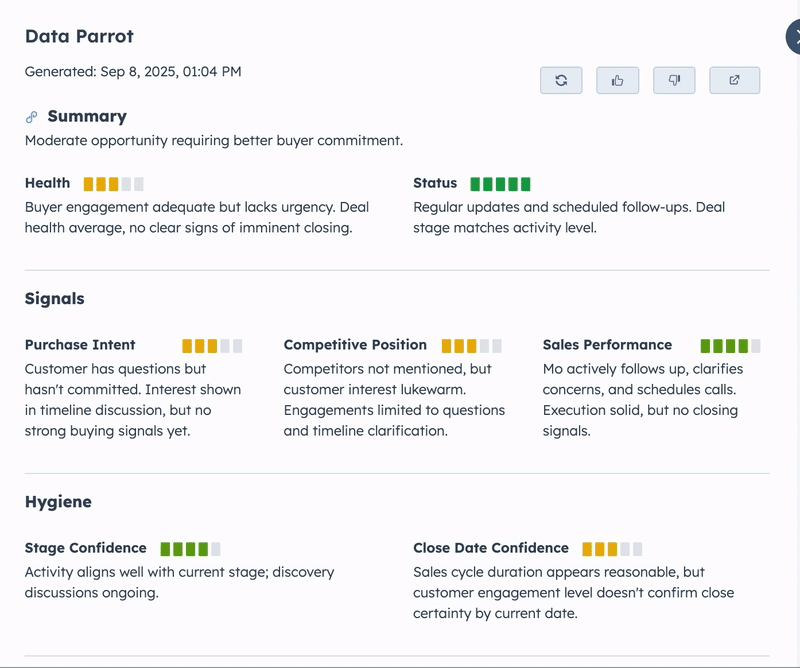Click the refresh icon to regenerate the report
The height and width of the screenshot is (668, 800).
(x=561, y=80)
